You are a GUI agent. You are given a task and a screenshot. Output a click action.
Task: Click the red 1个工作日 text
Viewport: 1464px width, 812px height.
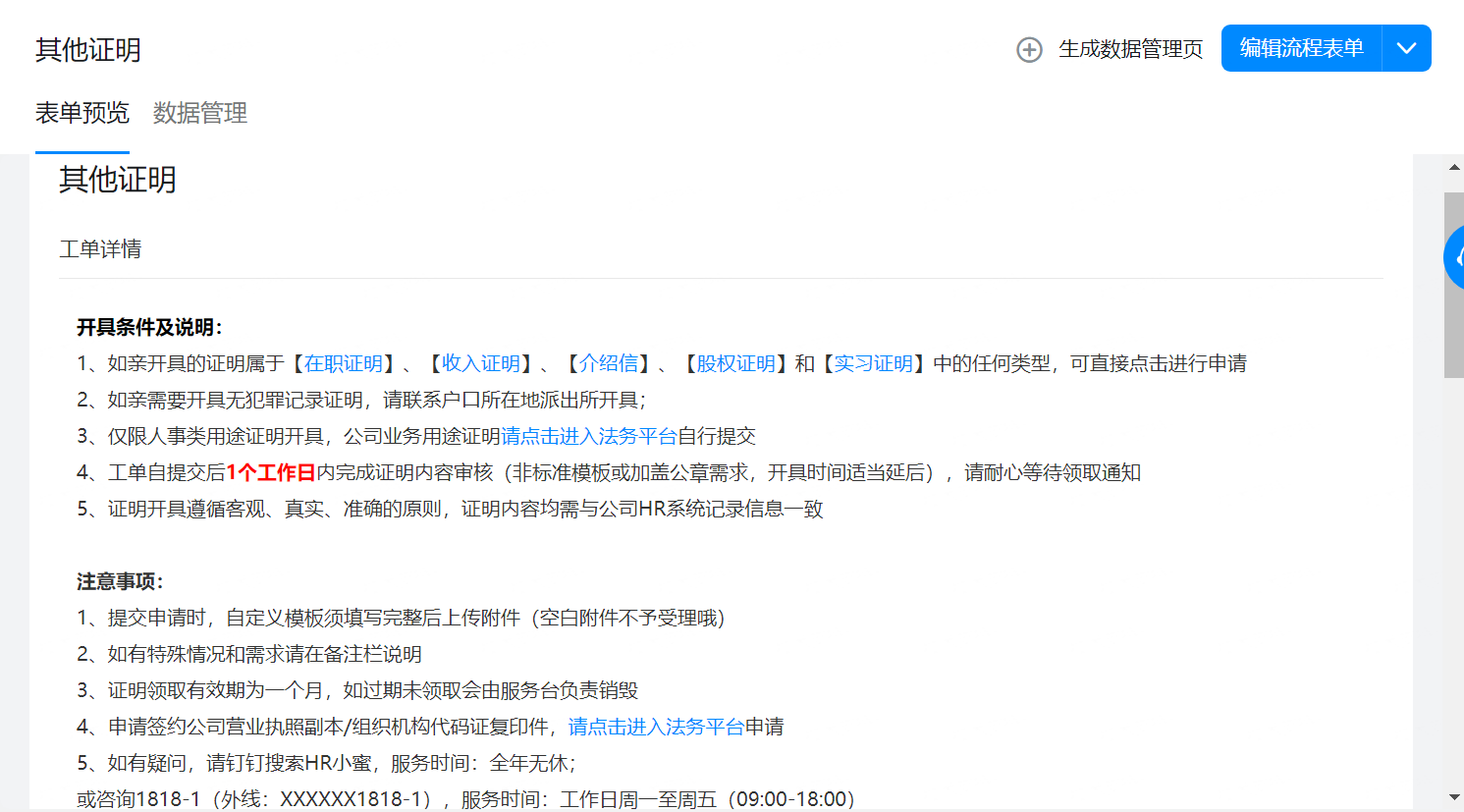coord(271,472)
